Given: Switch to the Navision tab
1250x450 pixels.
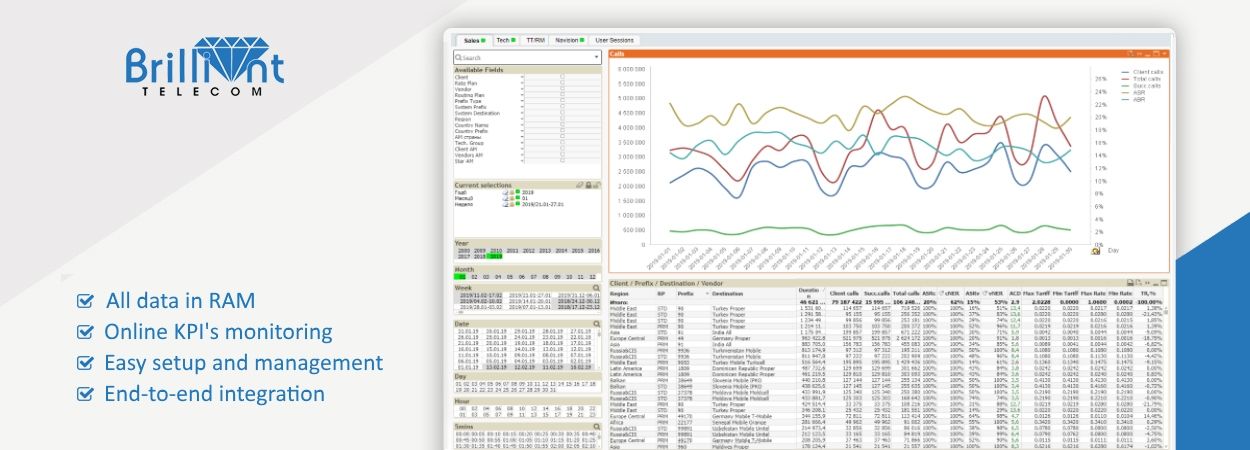Looking at the screenshot, I should 570,40.
